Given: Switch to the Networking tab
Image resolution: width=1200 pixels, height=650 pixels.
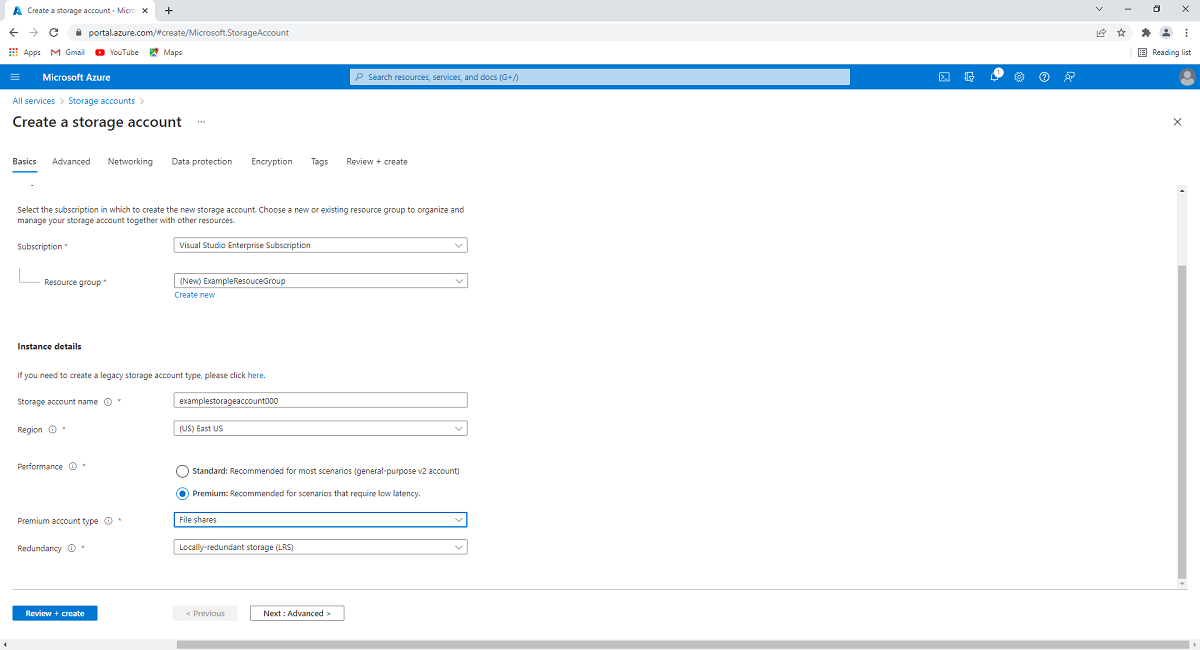Looking at the screenshot, I should point(130,161).
